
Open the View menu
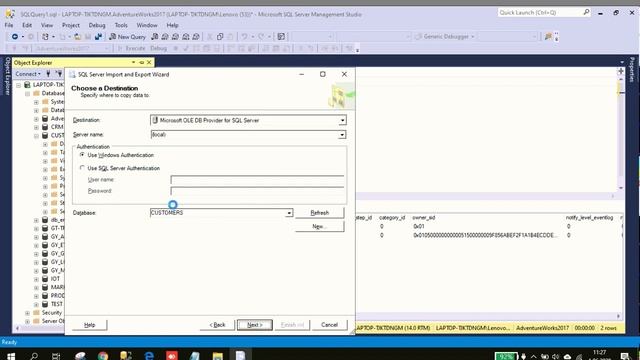(47, 25)
